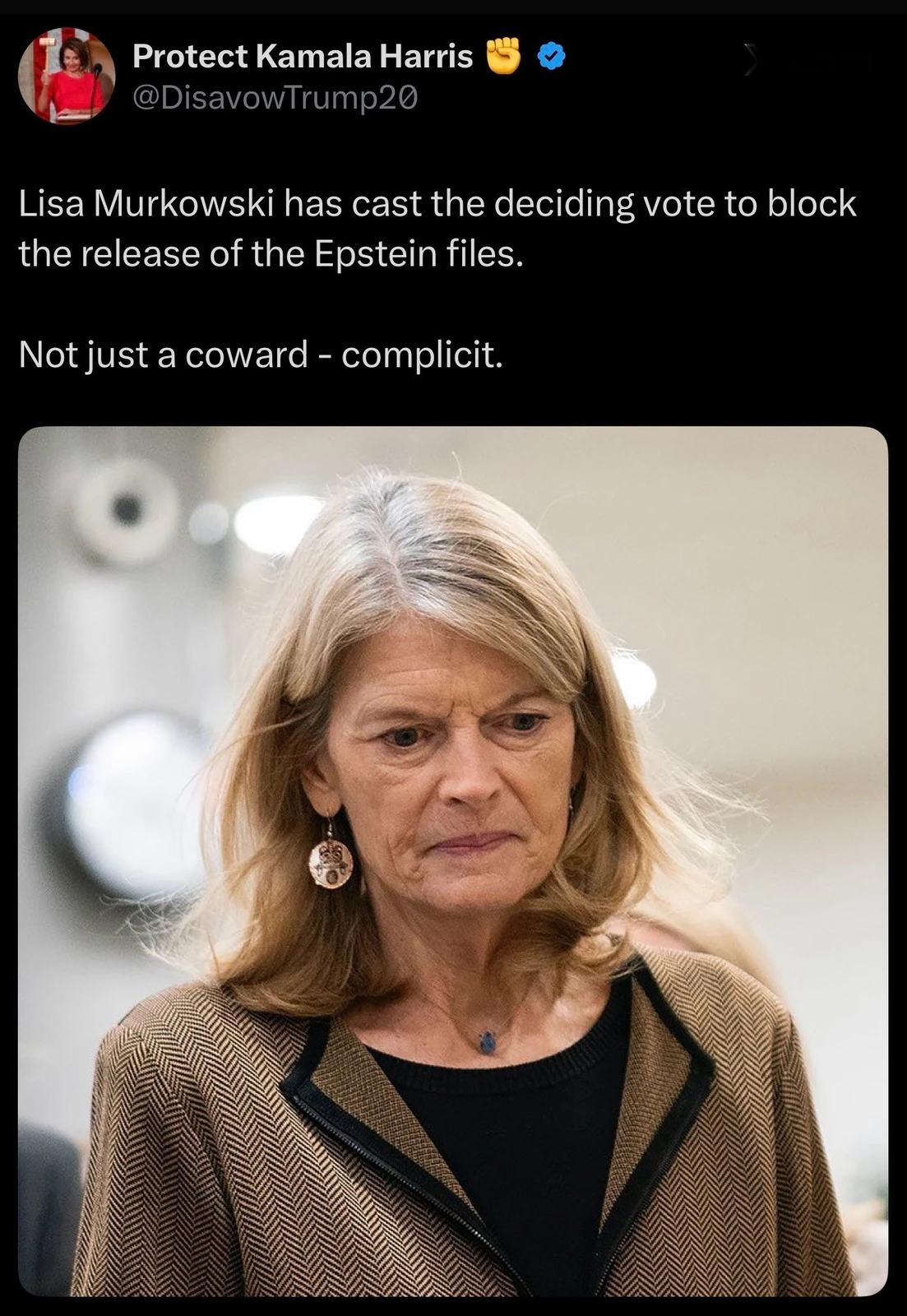Click the word 'block' ending first line
The width and height of the screenshot is (907, 1316).
[x=812, y=204]
